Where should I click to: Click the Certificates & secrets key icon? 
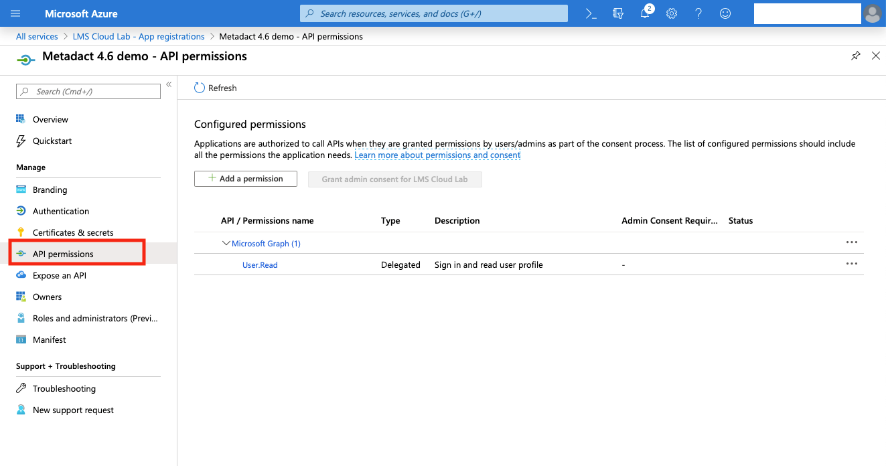point(21,232)
